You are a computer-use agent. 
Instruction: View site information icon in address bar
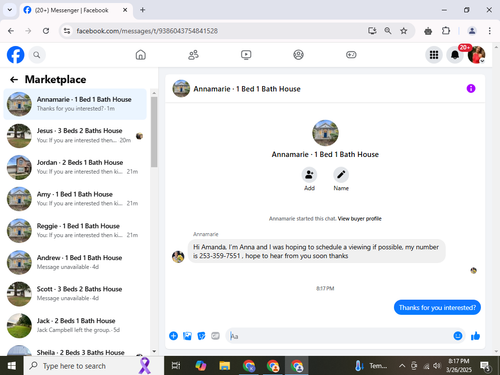point(67,31)
